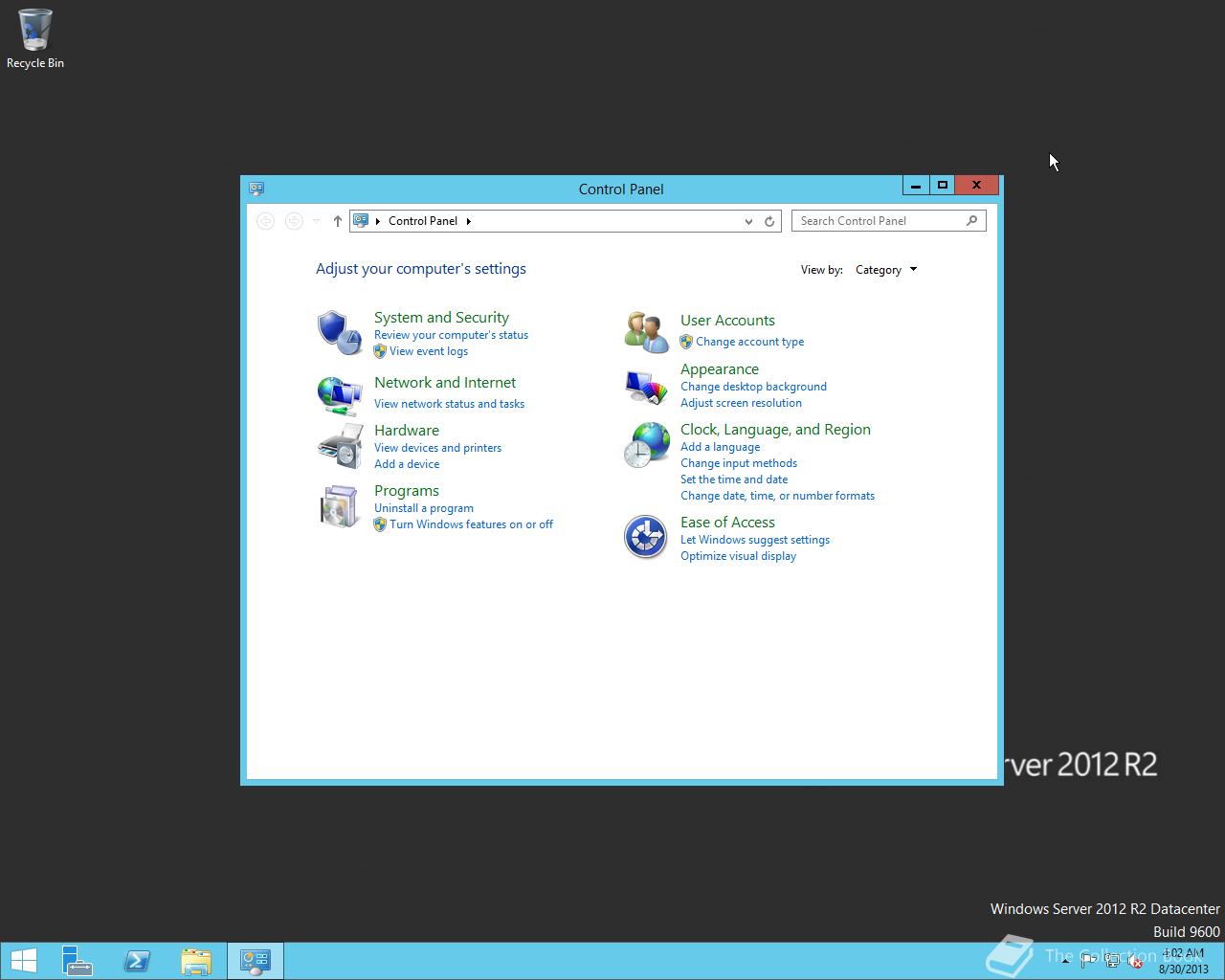This screenshot has width=1225, height=980.
Task: Open Control Panel title bar system icon
Action: (x=256, y=189)
